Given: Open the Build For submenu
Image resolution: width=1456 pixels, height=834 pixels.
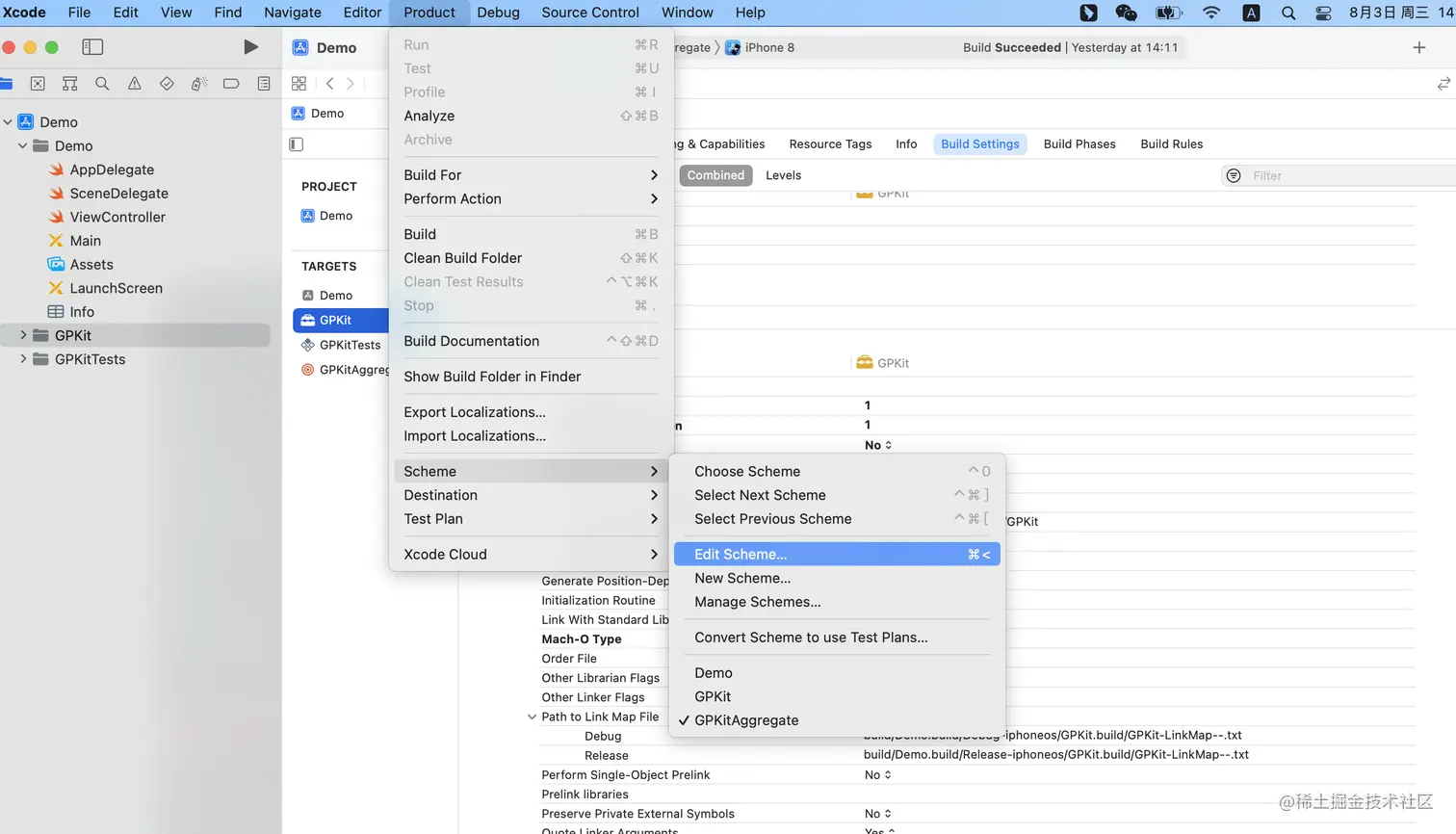Looking at the screenshot, I should (x=531, y=175).
